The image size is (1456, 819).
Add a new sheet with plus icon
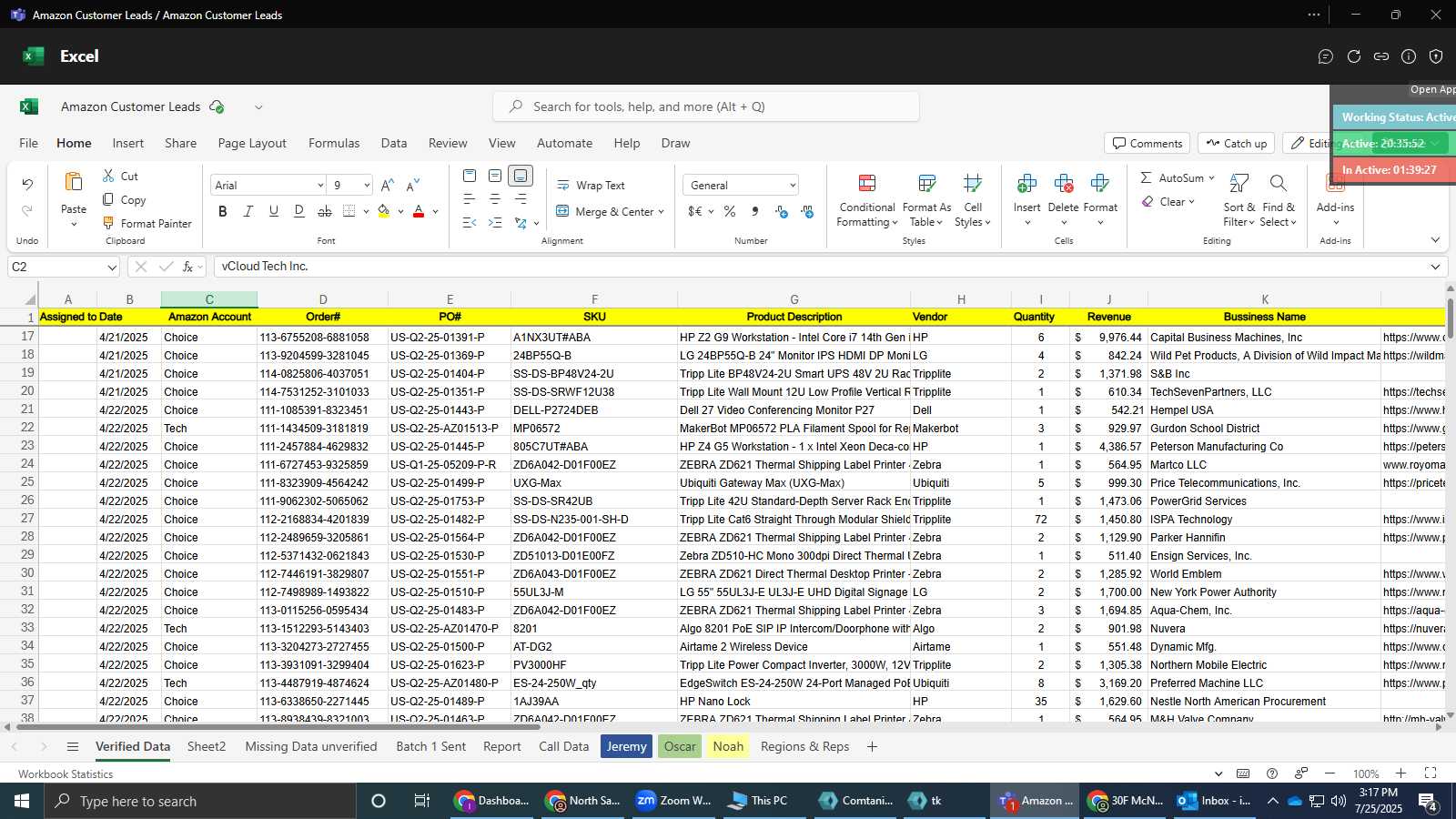pos(872,746)
